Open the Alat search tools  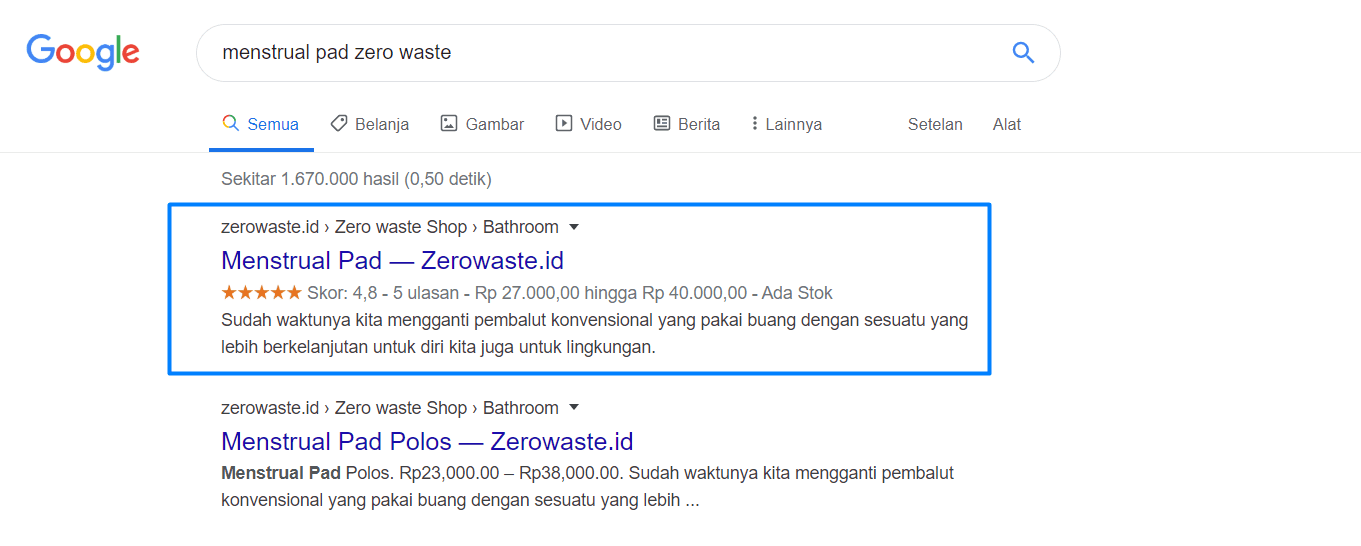tap(1007, 124)
